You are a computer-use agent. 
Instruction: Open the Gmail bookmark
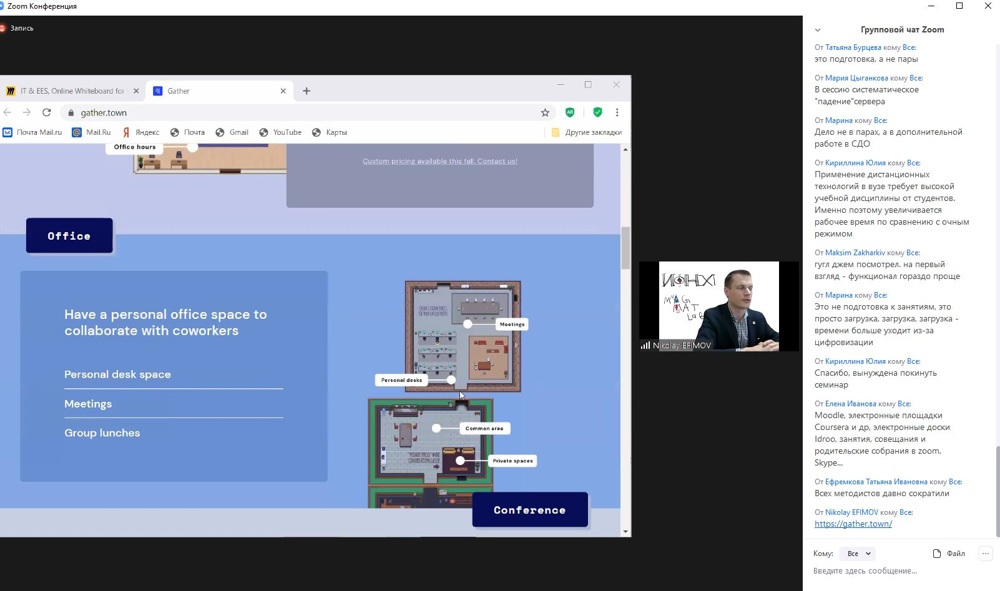[x=232, y=132]
